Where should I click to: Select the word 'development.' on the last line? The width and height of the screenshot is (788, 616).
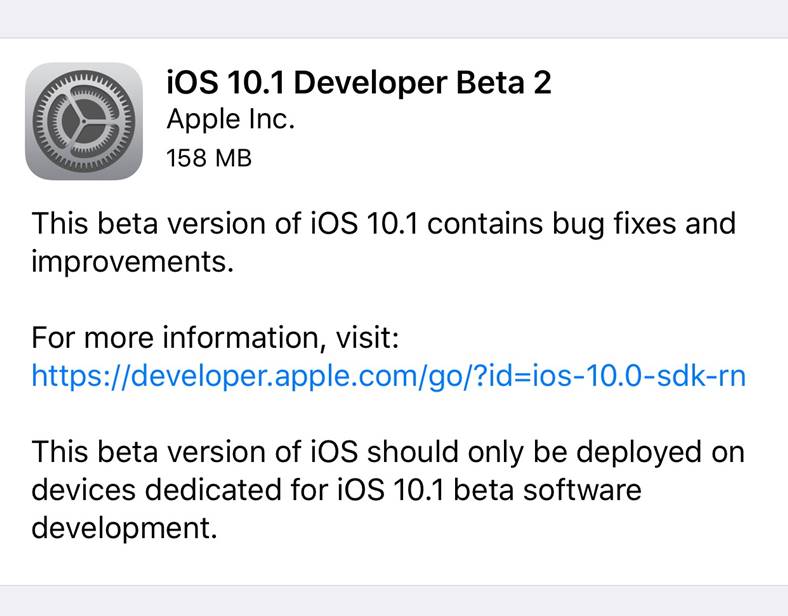coord(124,527)
